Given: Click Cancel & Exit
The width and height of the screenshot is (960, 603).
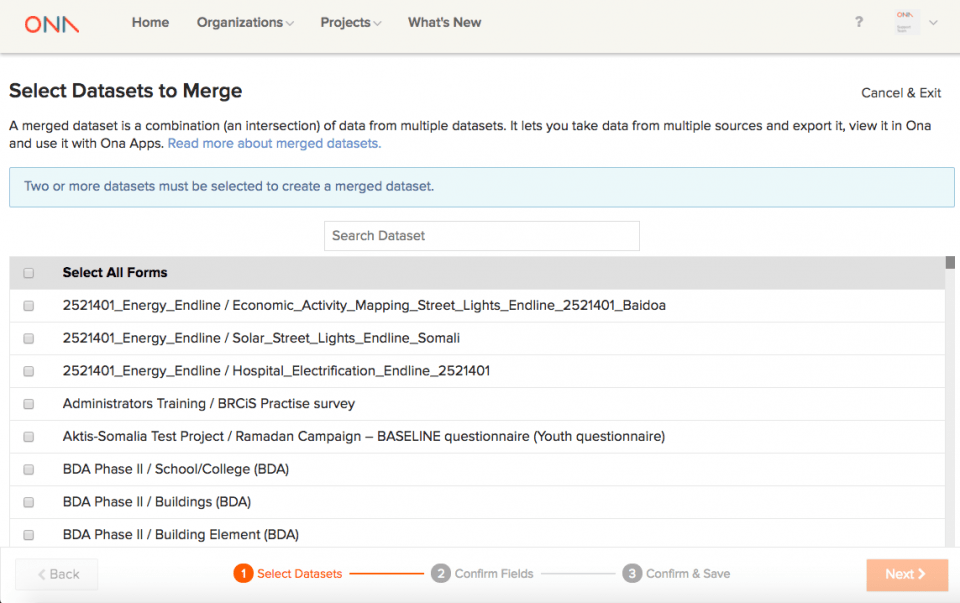Looking at the screenshot, I should (900, 93).
